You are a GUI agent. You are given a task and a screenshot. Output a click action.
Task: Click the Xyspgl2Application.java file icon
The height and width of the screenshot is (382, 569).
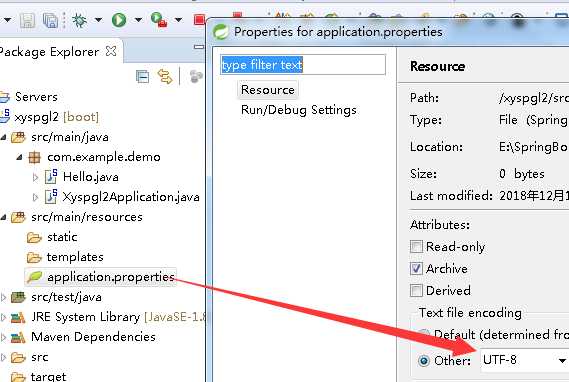tap(51, 197)
